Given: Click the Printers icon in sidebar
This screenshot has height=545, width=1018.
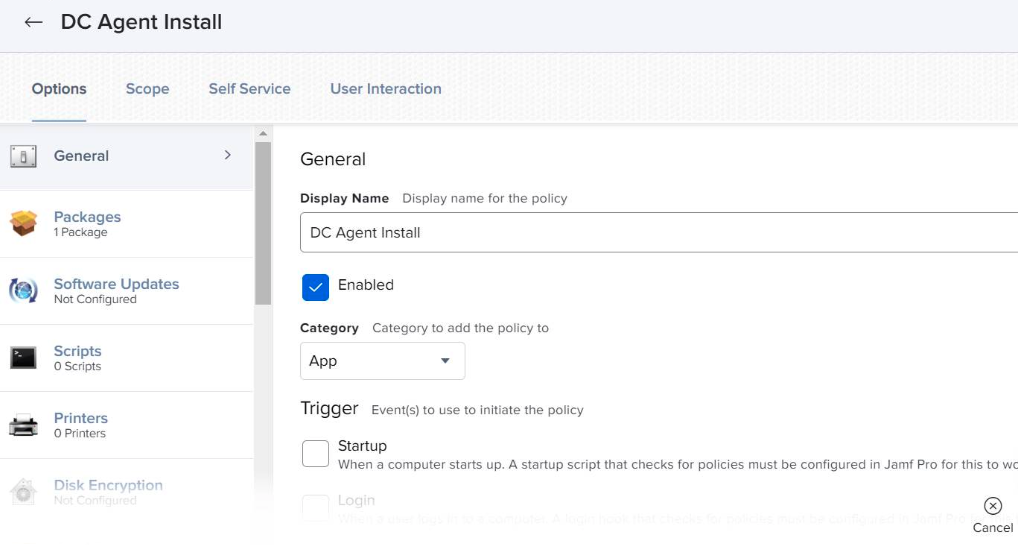Looking at the screenshot, I should [x=23, y=425].
